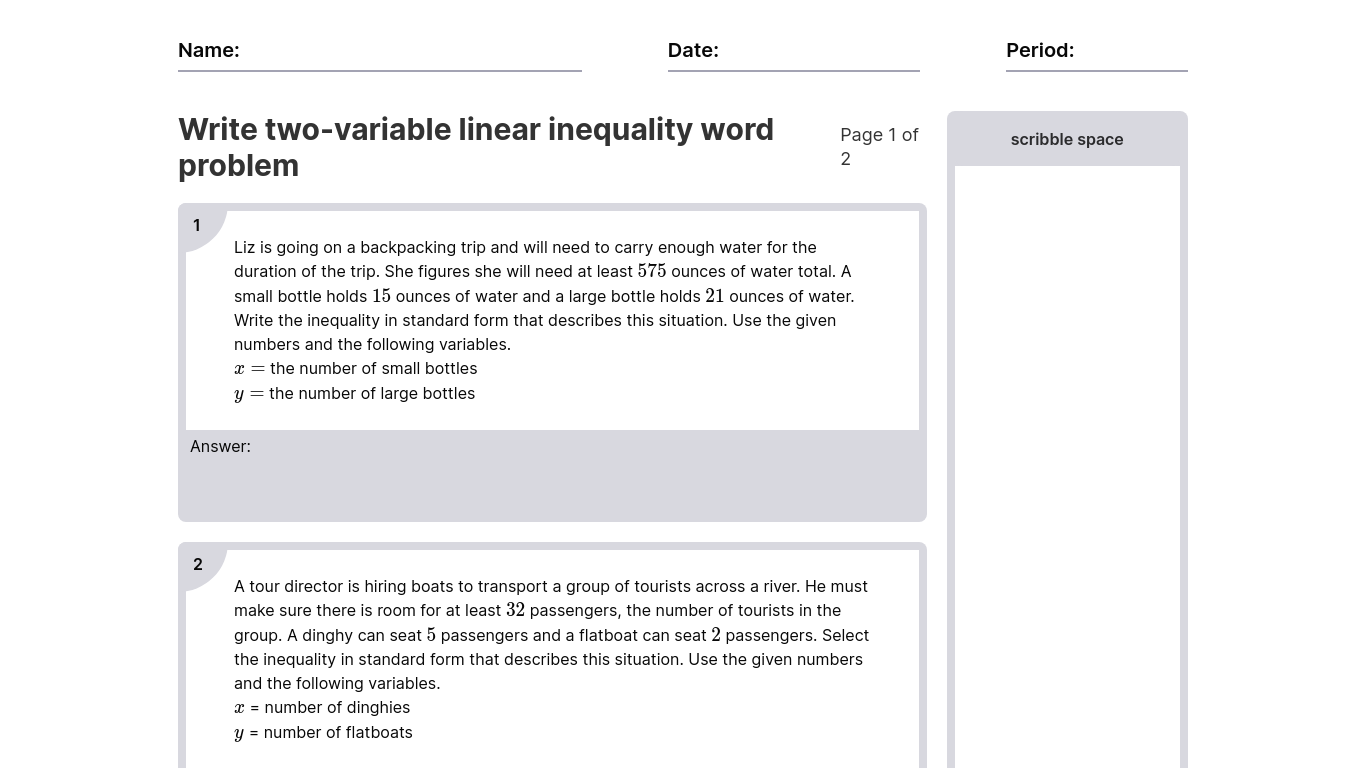The width and height of the screenshot is (1366, 768).
Task: Click the Answer: label
Action: coord(220,447)
